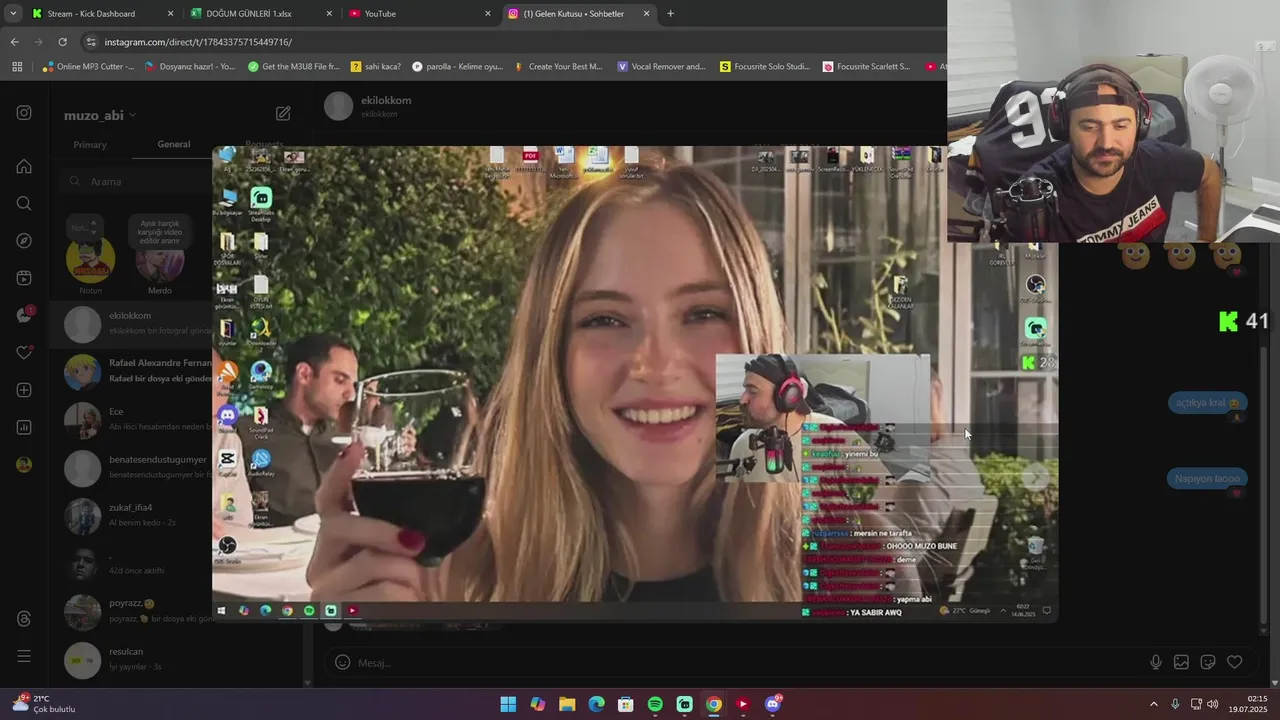The width and height of the screenshot is (1280, 720).
Task: Open Focusrite Solo Studio bookmark
Action: [765, 67]
